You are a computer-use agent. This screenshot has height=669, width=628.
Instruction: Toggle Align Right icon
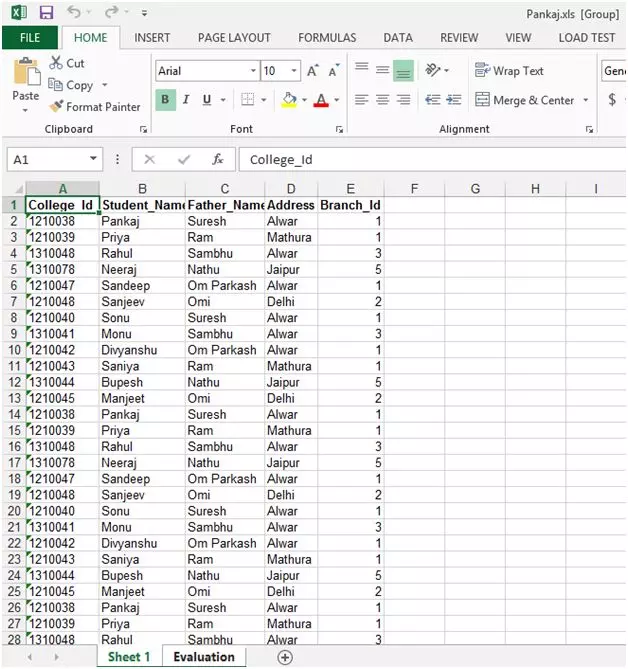tap(404, 100)
